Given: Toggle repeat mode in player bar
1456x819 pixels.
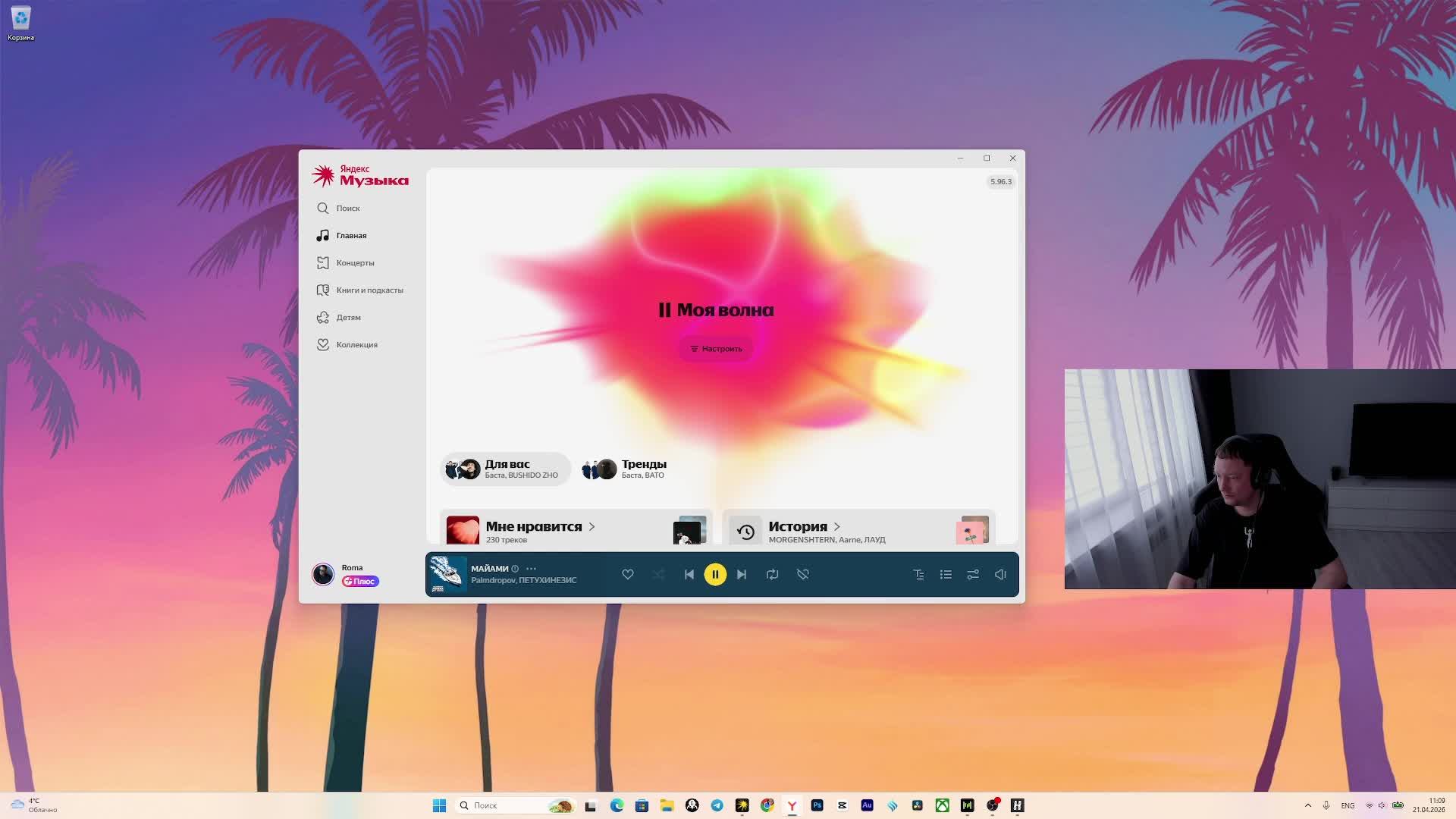Looking at the screenshot, I should click(772, 574).
